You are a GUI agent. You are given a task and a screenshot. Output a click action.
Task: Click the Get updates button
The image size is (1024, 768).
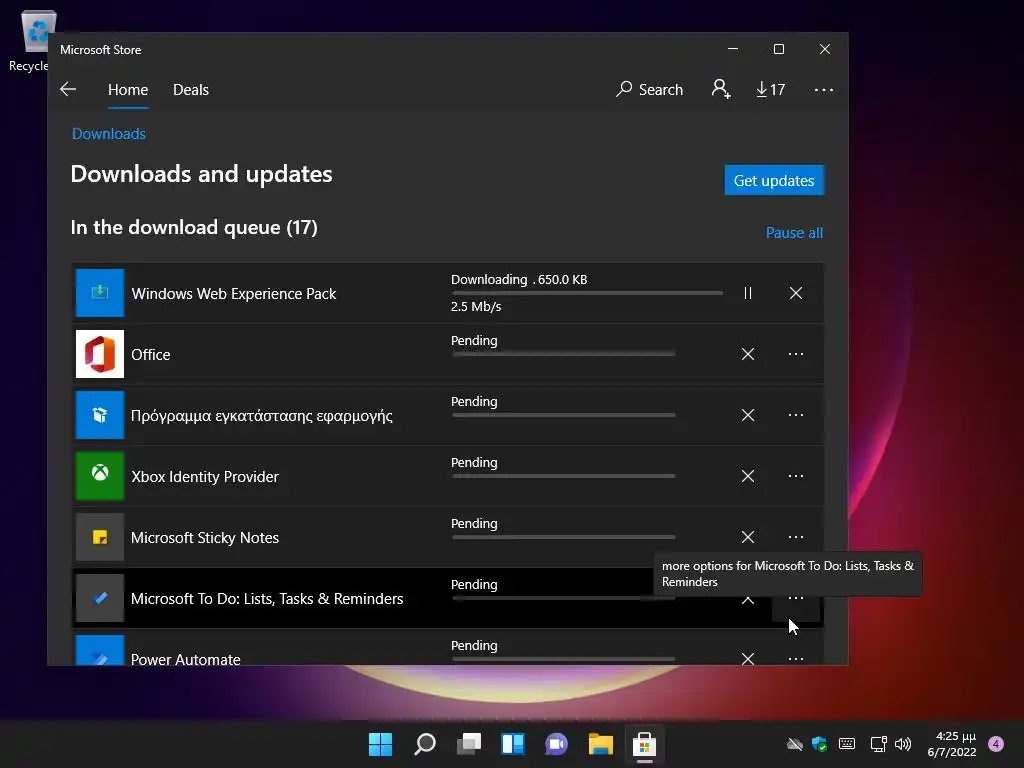click(x=774, y=180)
